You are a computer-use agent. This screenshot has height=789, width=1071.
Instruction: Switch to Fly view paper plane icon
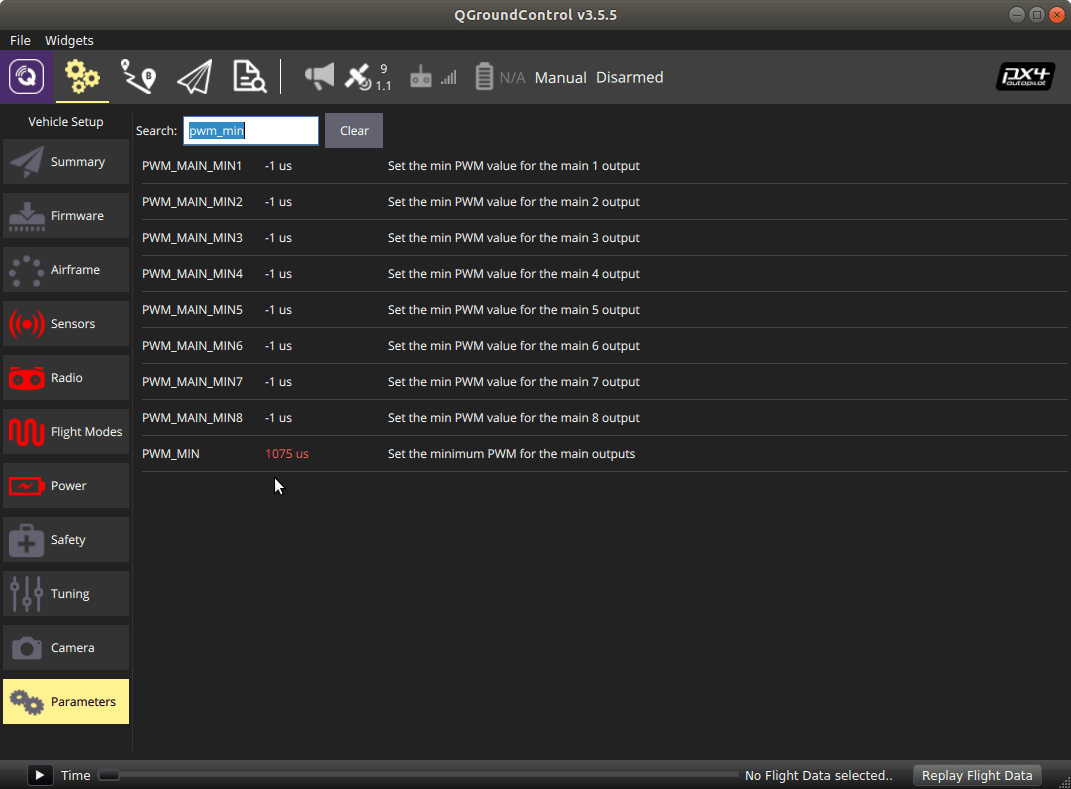195,77
